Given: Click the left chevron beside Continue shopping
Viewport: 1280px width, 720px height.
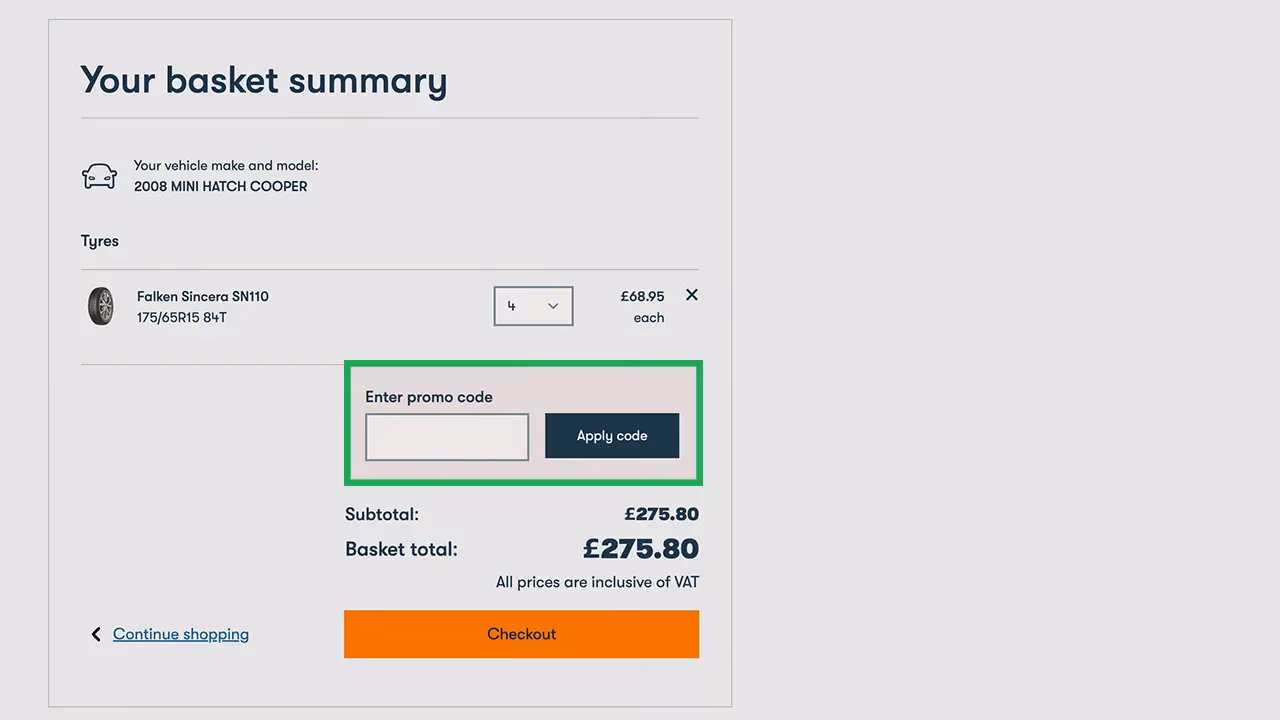Looking at the screenshot, I should [x=95, y=633].
